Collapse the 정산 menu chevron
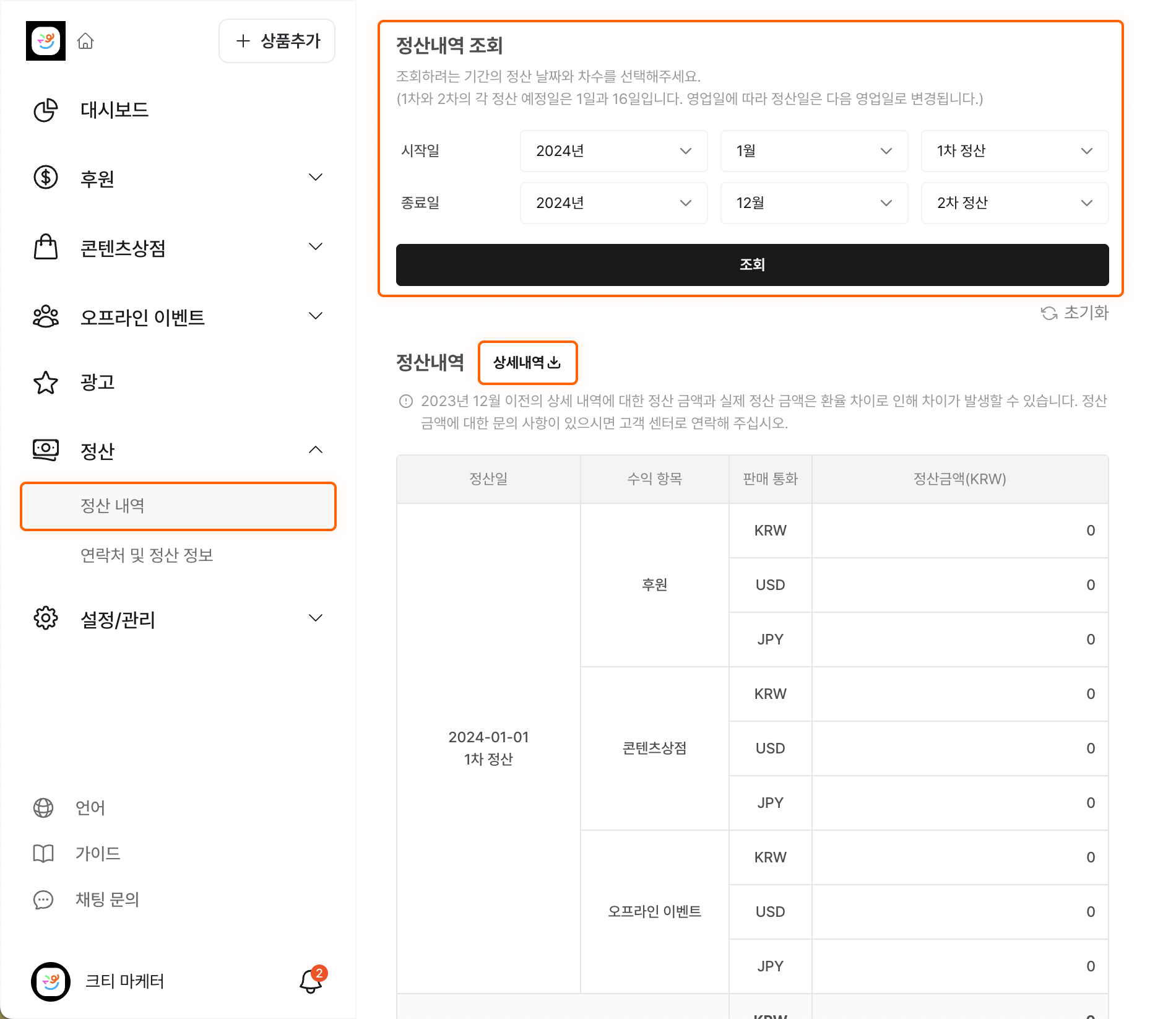The height and width of the screenshot is (1019, 1176). coord(316,450)
